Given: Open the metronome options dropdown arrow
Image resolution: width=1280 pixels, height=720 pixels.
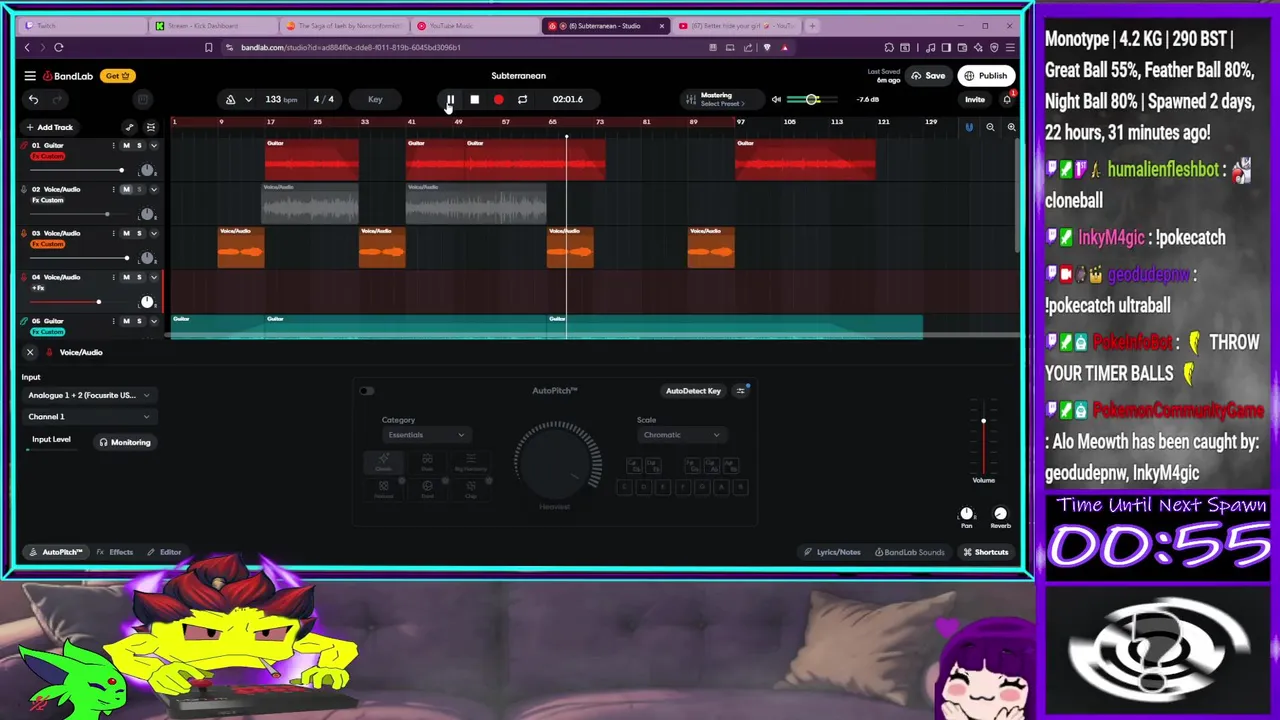Looking at the screenshot, I should tap(248, 99).
